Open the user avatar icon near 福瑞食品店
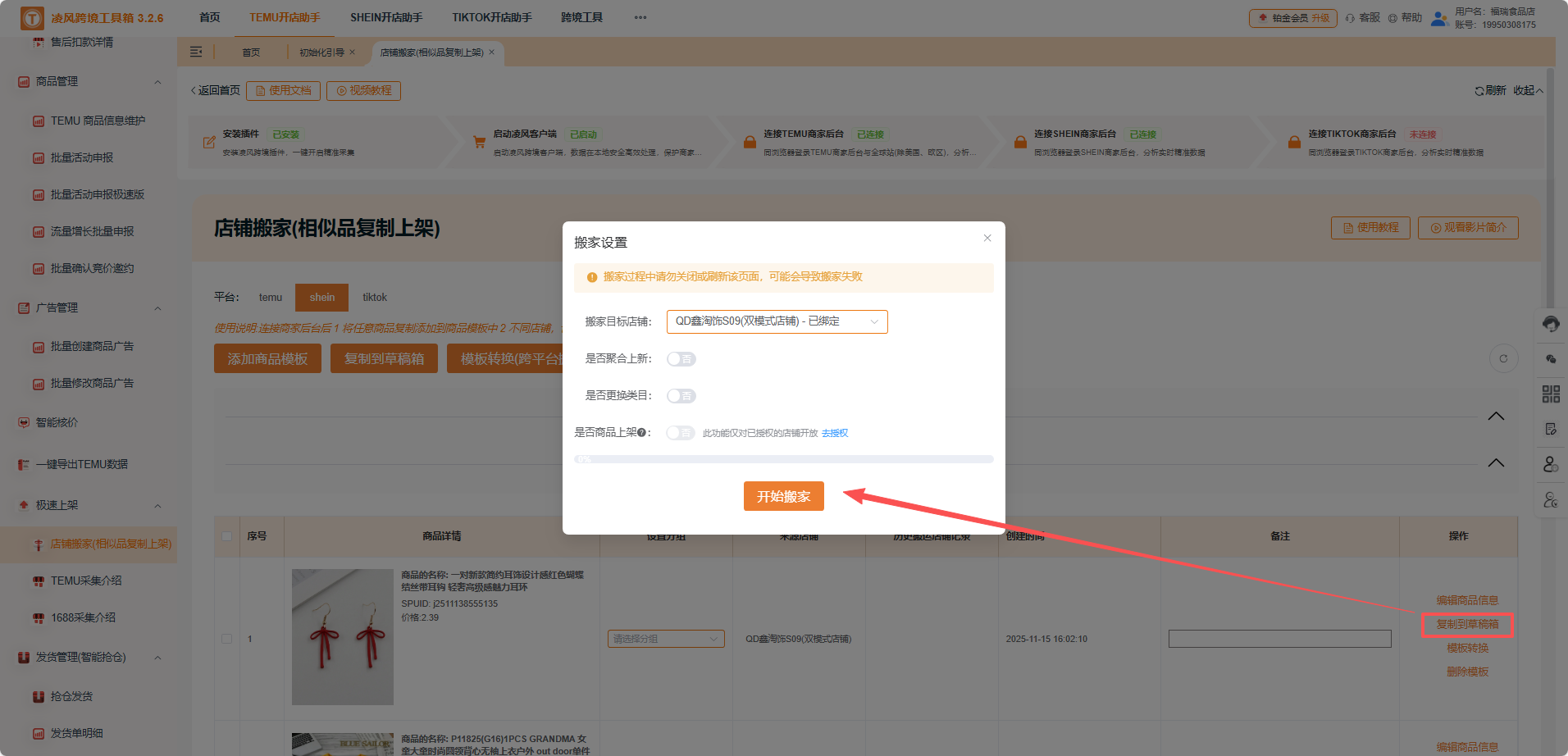 tap(1438, 18)
